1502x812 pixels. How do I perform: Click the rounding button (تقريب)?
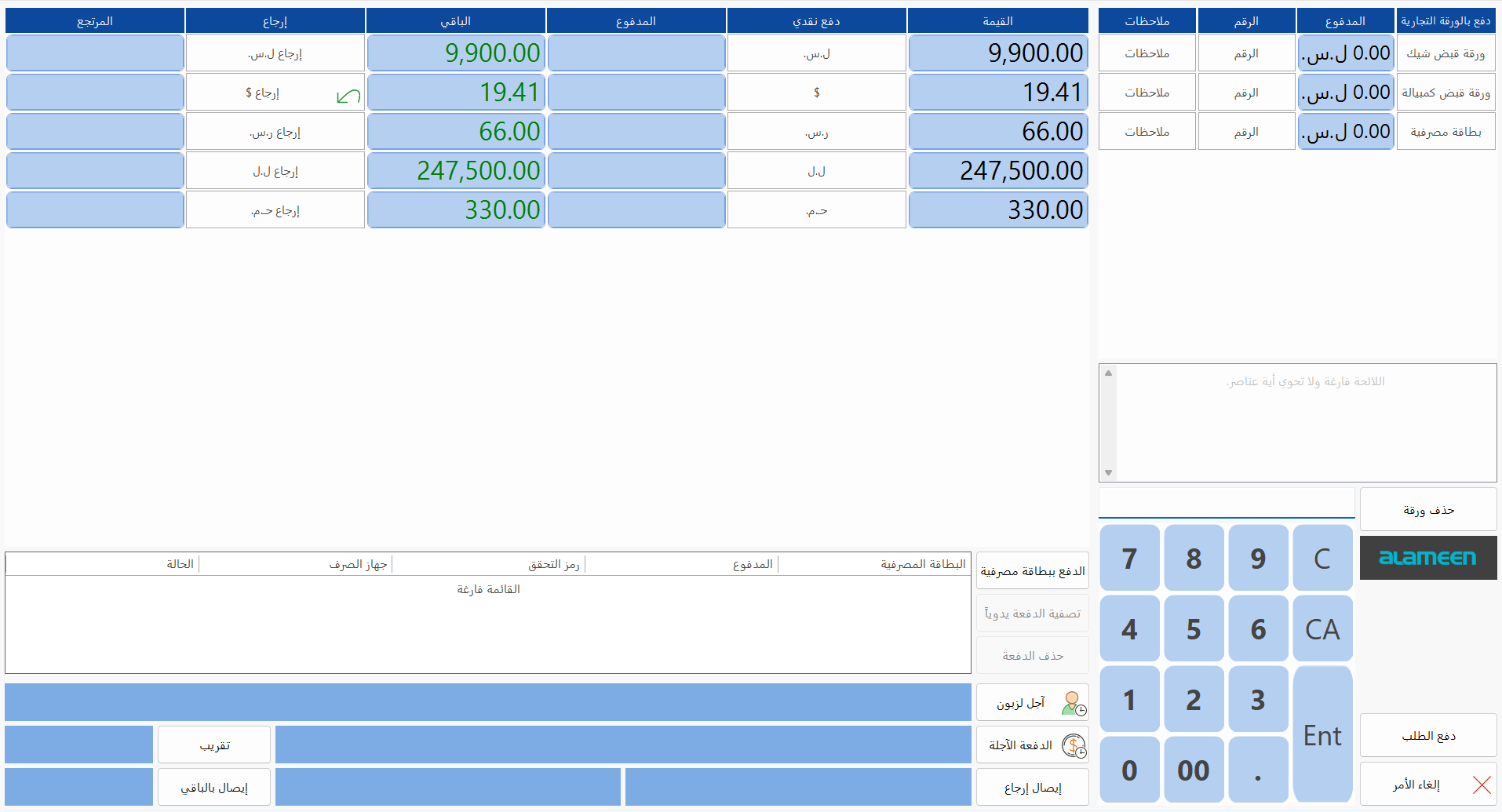[214, 745]
